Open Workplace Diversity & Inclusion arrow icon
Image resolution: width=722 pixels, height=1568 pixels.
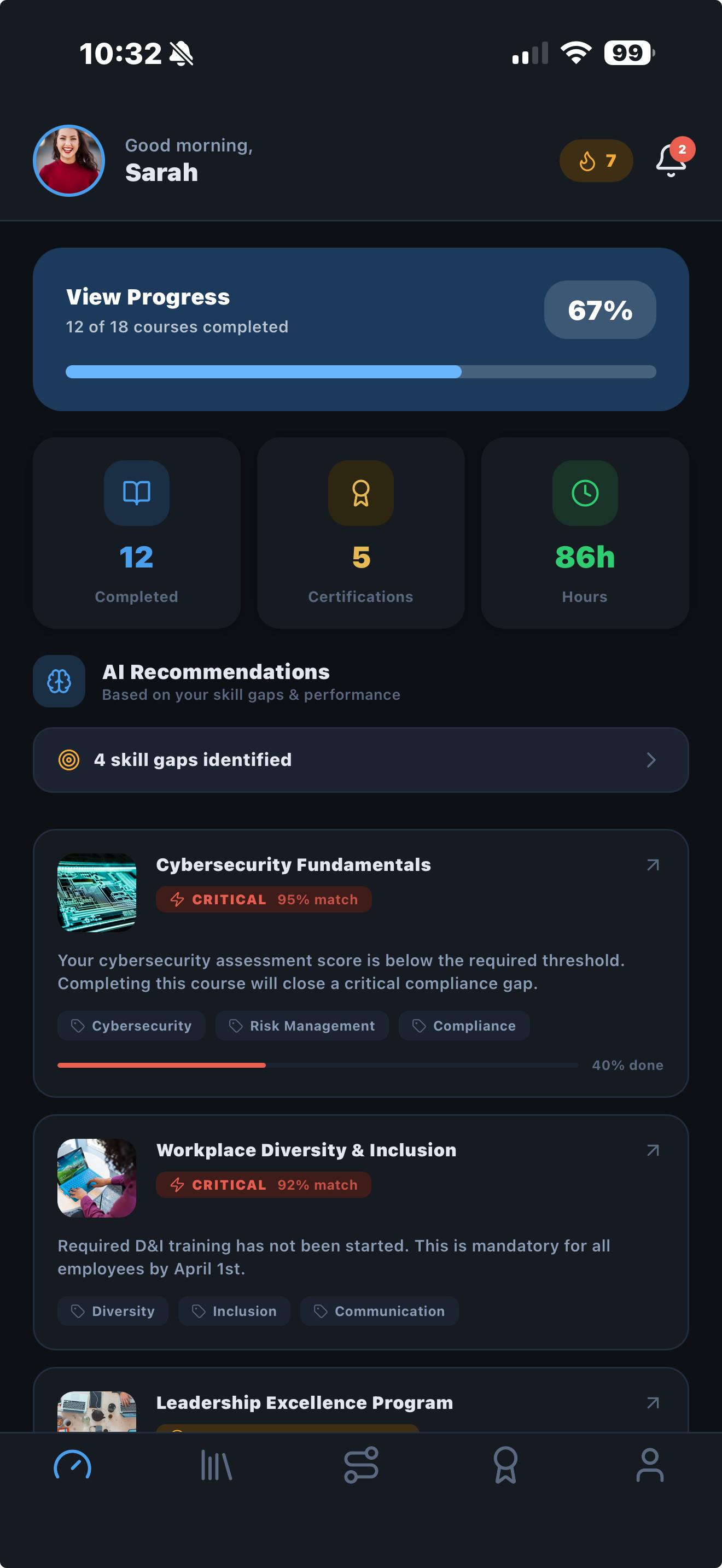point(653,1150)
